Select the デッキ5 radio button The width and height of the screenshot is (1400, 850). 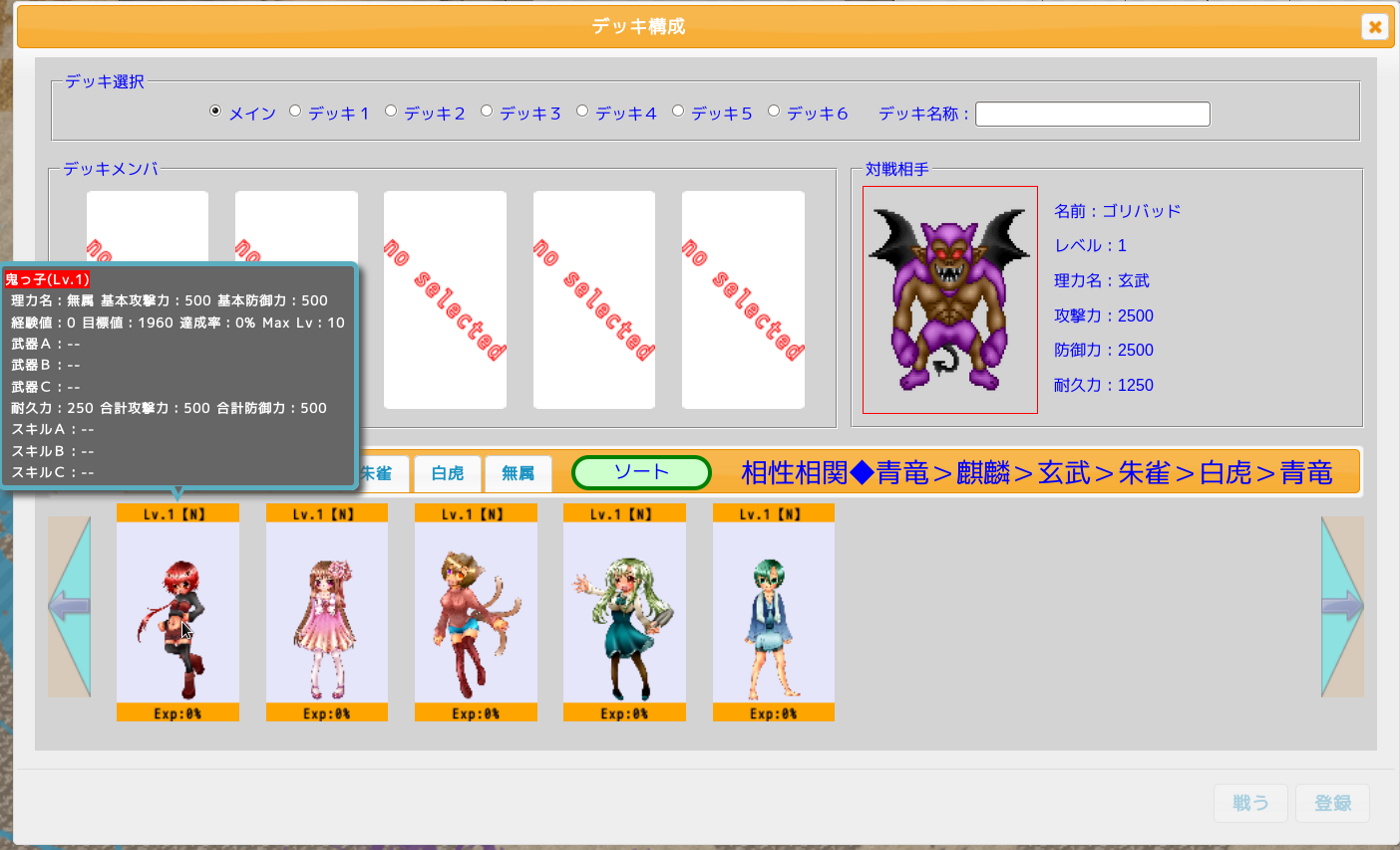(x=678, y=112)
